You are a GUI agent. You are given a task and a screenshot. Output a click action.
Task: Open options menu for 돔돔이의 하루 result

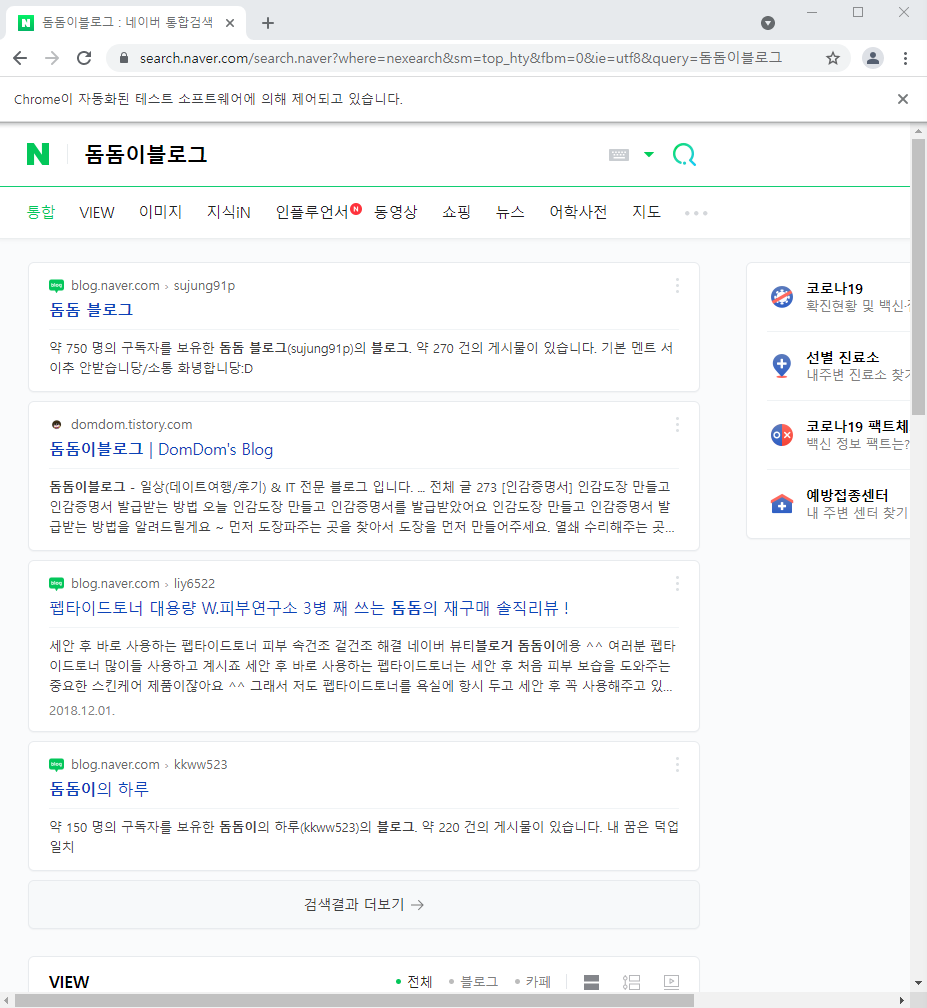(x=677, y=764)
